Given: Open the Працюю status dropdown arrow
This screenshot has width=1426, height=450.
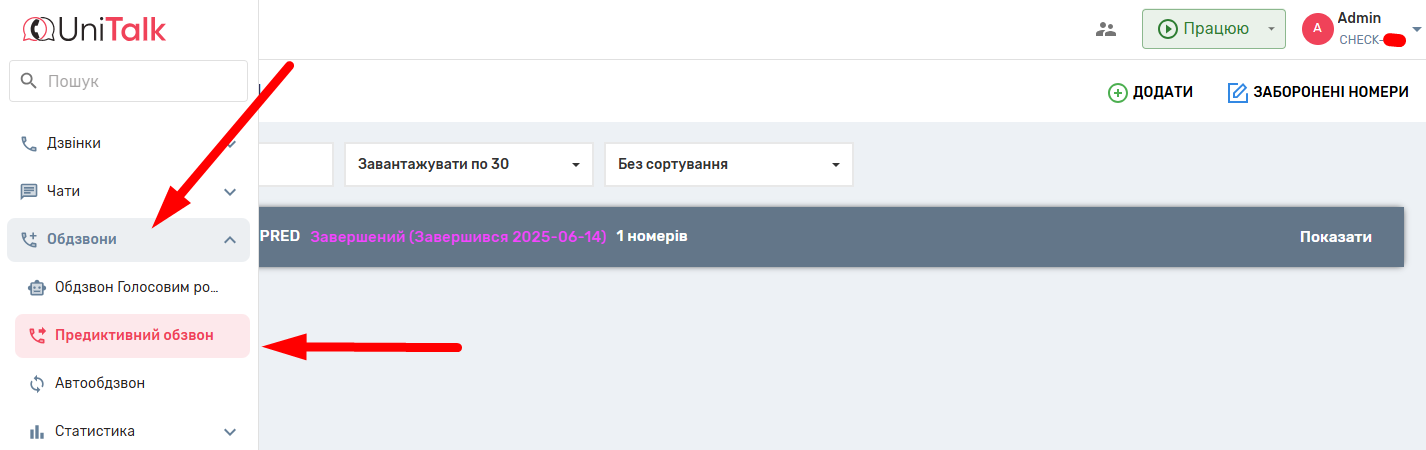Looking at the screenshot, I should pyautogui.click(x=1270, y=29).
